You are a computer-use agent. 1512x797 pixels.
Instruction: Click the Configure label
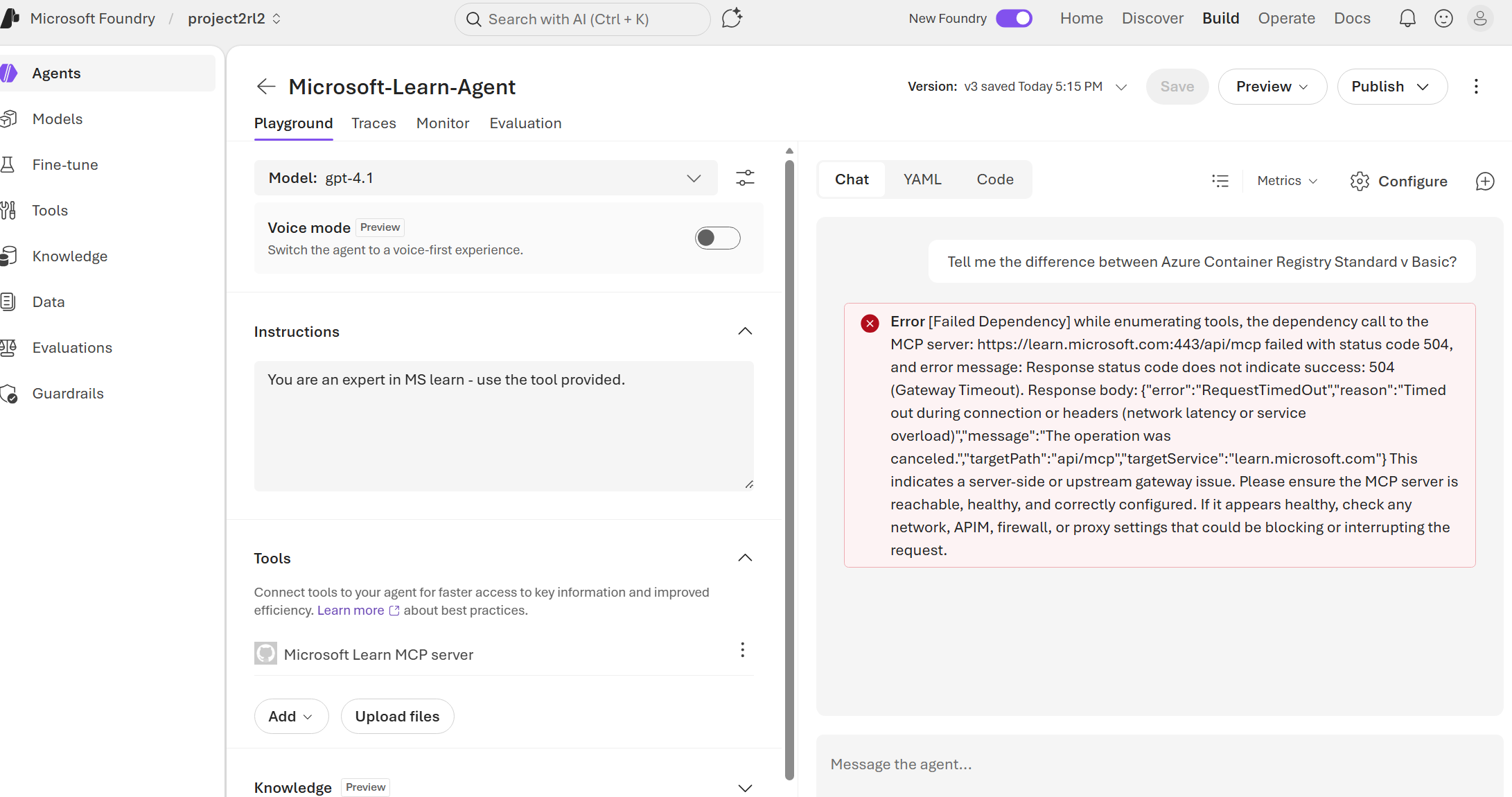pyautogui.click(x=1412, y=181)
